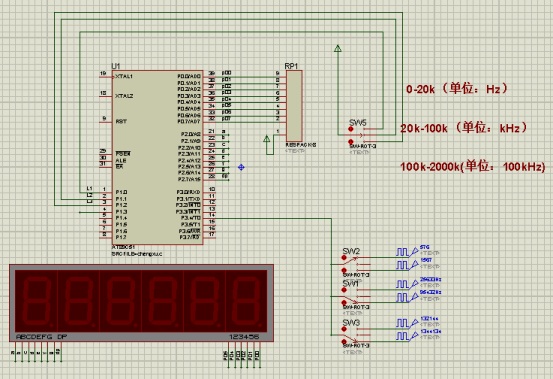The width and height of the screenshot is (553, 379).
Task: Toggle SW5's upper red actuator dot
Action: click(x=351, y=129)
